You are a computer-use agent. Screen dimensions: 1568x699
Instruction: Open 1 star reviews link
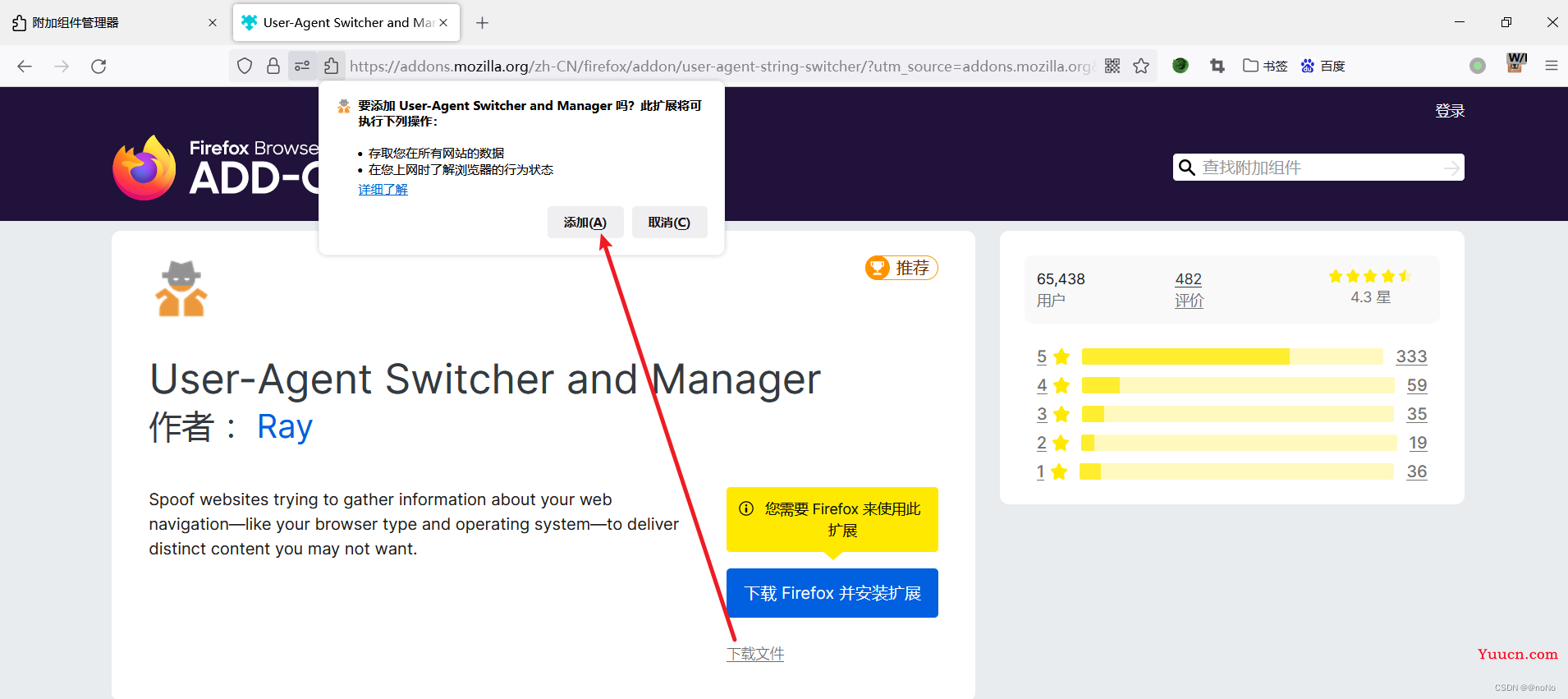tap(1052, 471)
